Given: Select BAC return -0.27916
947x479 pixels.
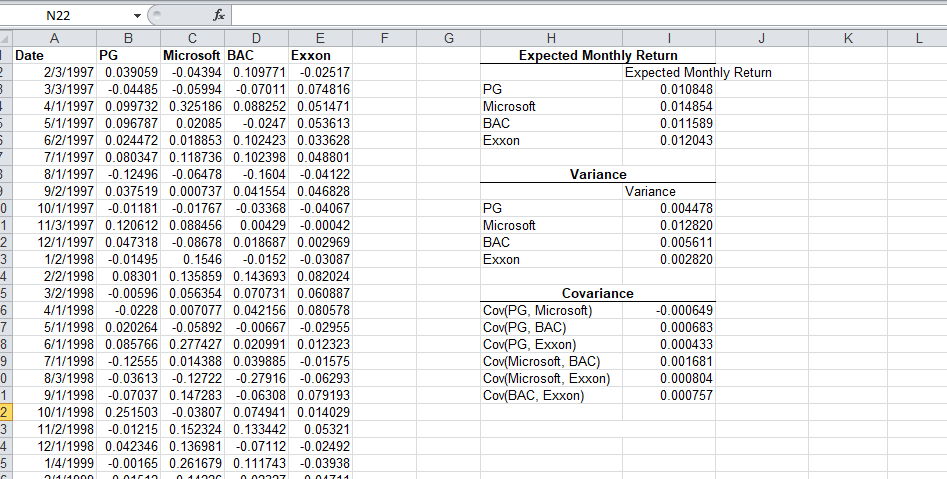Looking at the screenshot, I should coord(257,379).
